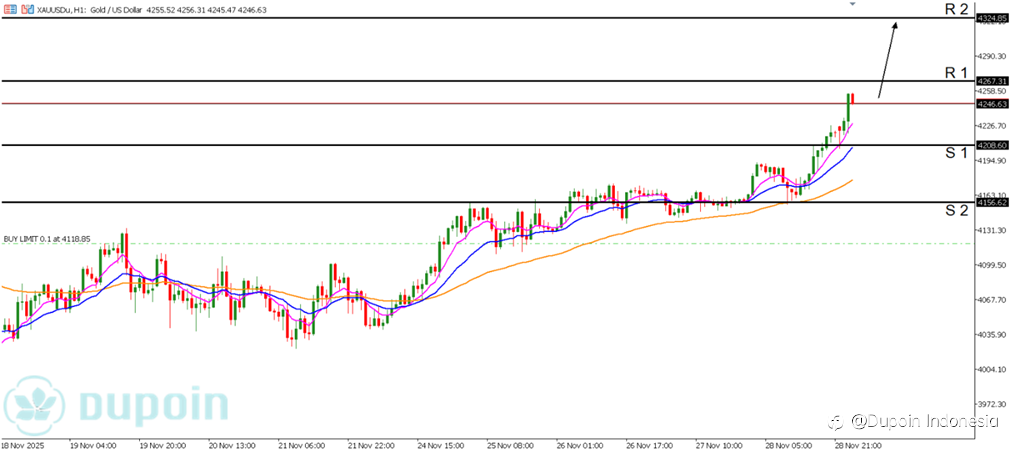The height and width of the screenshot is (453, 1010).
Task: Click the '25 Nov 08:00' time label
Action: click(x=510, y=445)
